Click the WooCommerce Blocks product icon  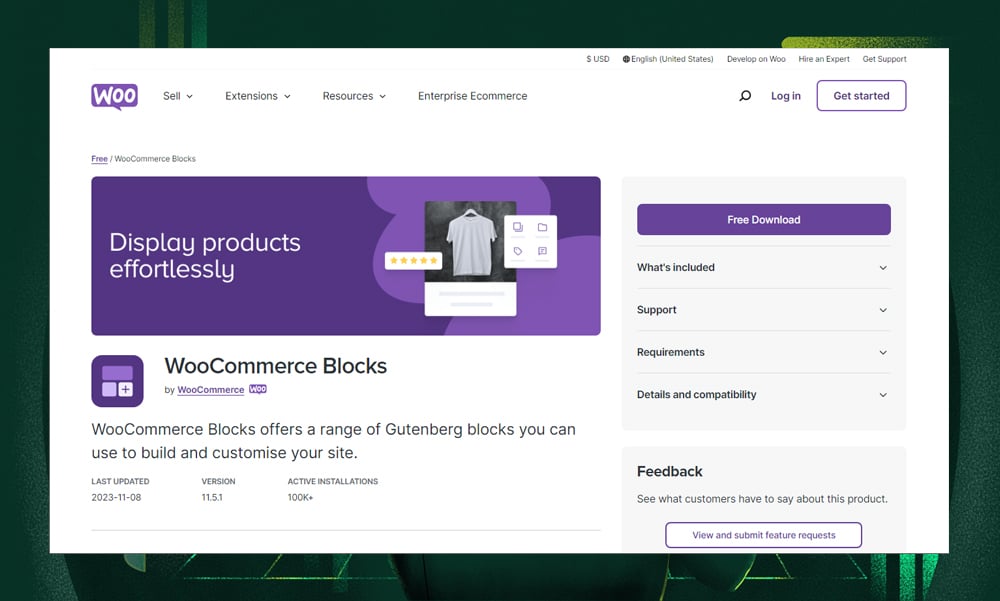(x=117, y=381)
